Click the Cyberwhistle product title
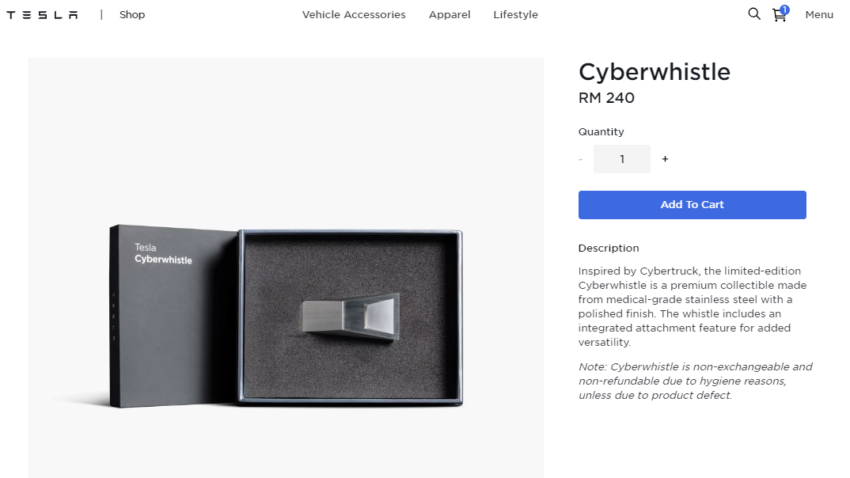Image resolution: width=850 pixels, height=478 pixels. pyautogui.click(x=654, y=72)
